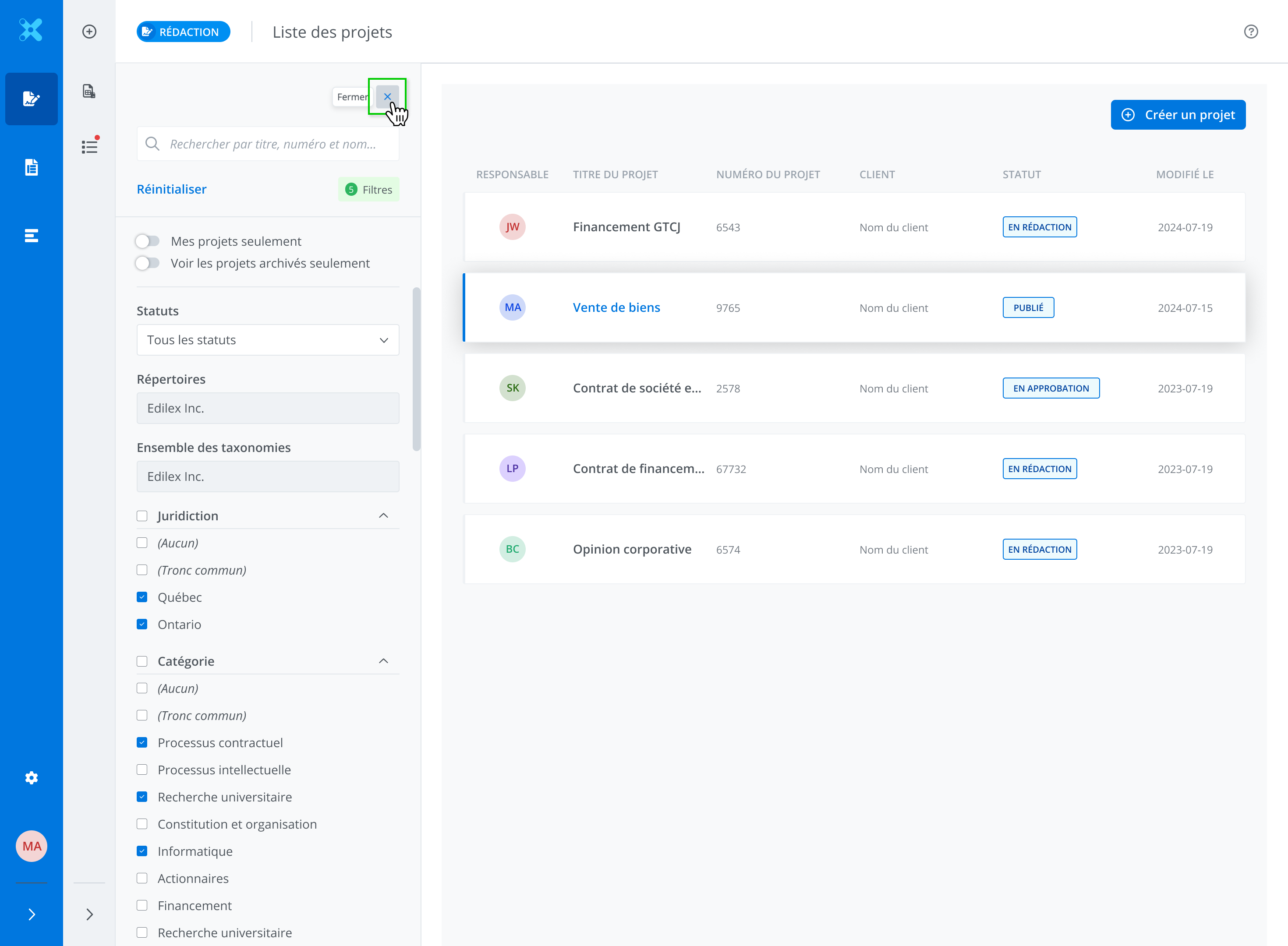Click the filter panel scrollbar
Viewport: 1288px width, 946px height.
416,369
